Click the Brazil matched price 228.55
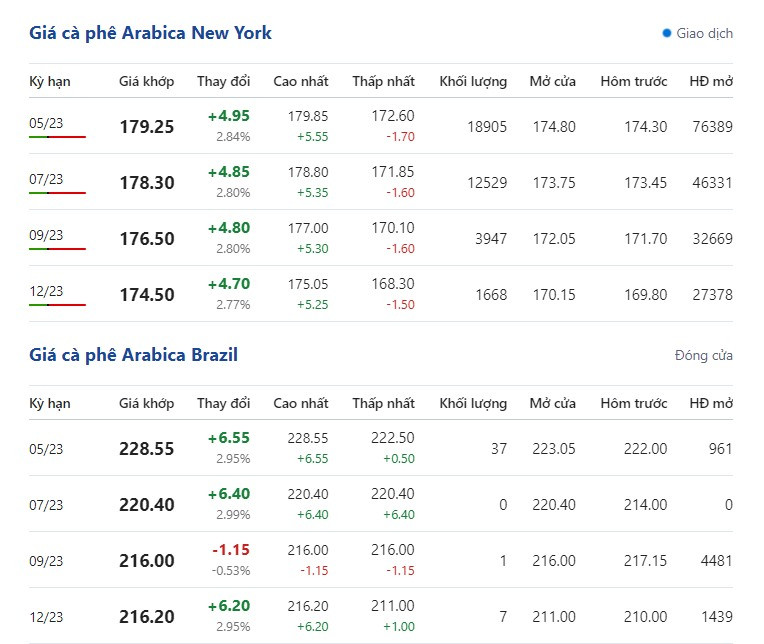The width and height of the screenshot is (764, 644). click(x=147, y=449)
